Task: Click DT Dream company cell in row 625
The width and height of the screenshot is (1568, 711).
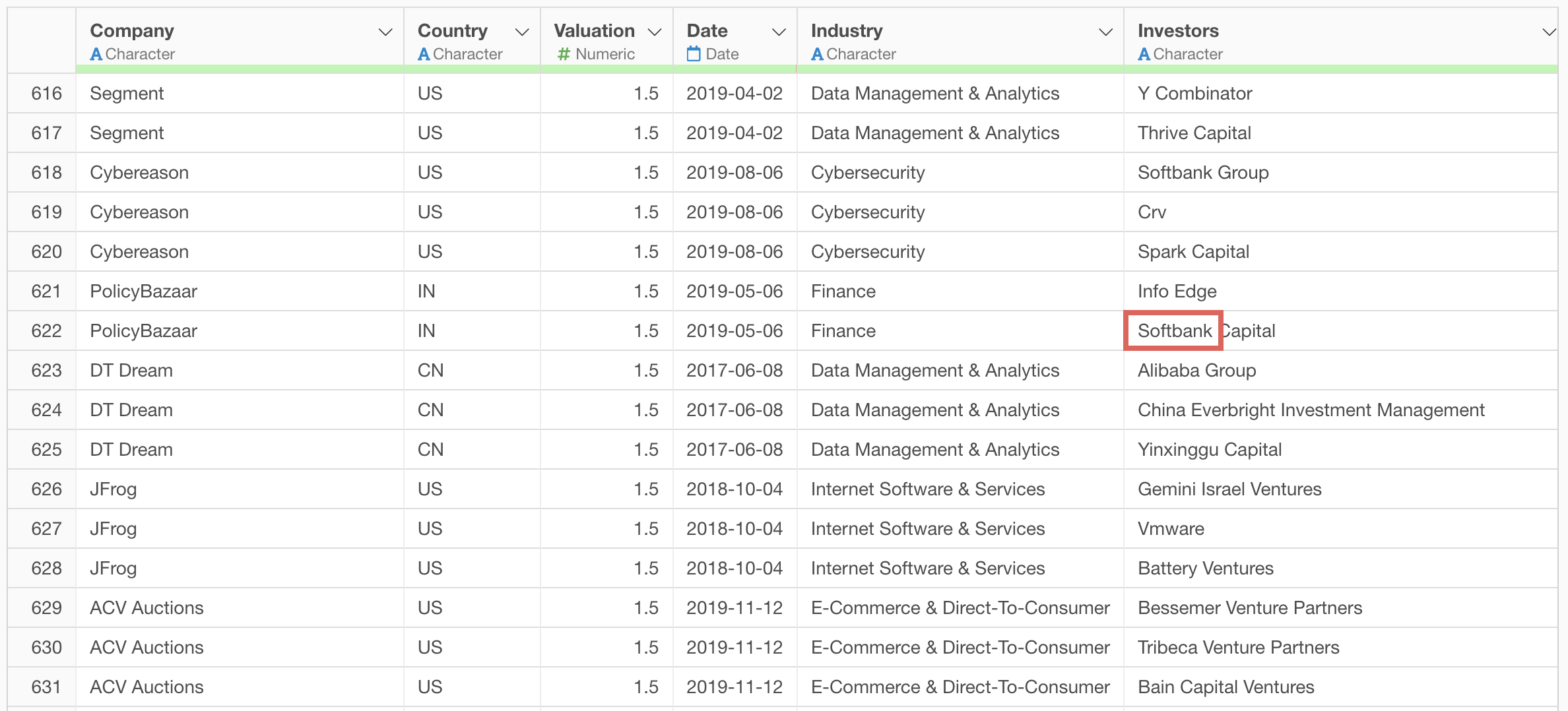Action: pyautogui.click(x=240, y=449)
